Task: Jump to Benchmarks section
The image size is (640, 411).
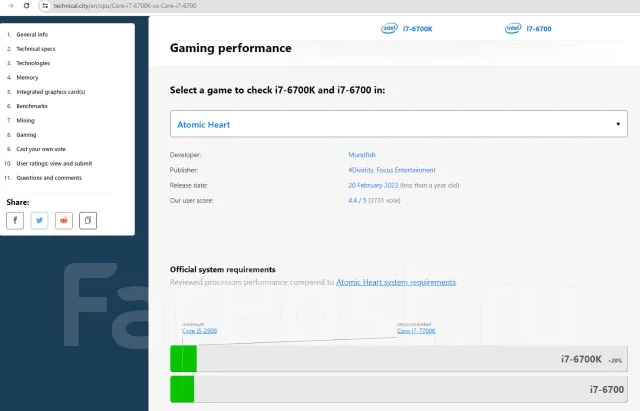Action: click(32, 106)
